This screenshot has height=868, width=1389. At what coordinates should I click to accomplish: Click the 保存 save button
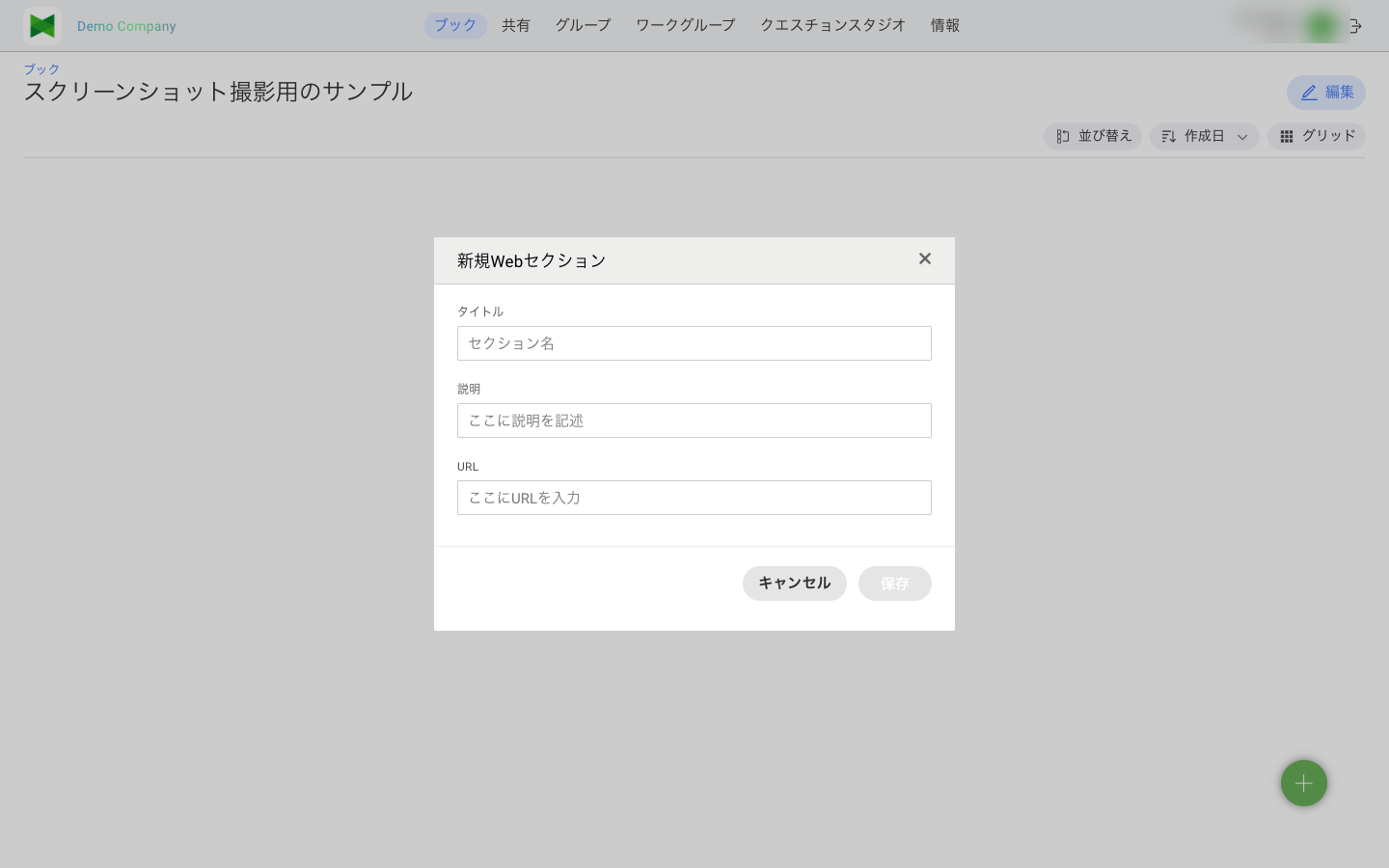pyautogui.click(x=895, y=583)
